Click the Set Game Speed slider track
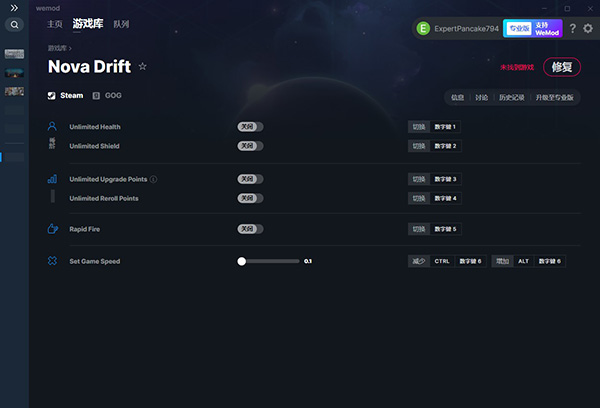Viewport: 600px width, 408px height. (x=268, y=261)
